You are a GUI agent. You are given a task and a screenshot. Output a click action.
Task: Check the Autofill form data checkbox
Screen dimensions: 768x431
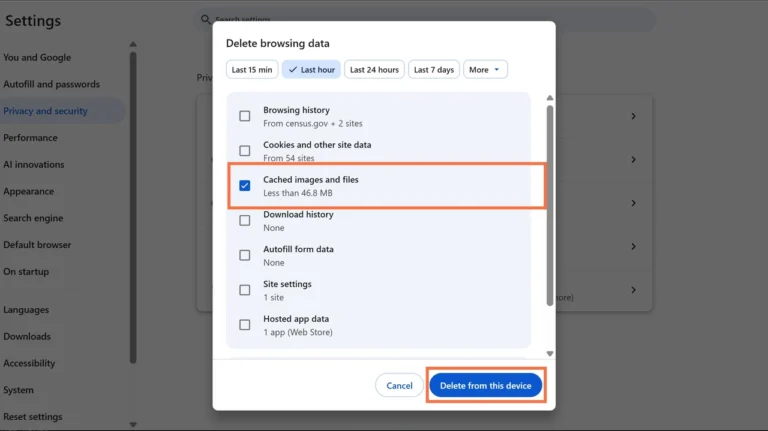click(244, 255)
